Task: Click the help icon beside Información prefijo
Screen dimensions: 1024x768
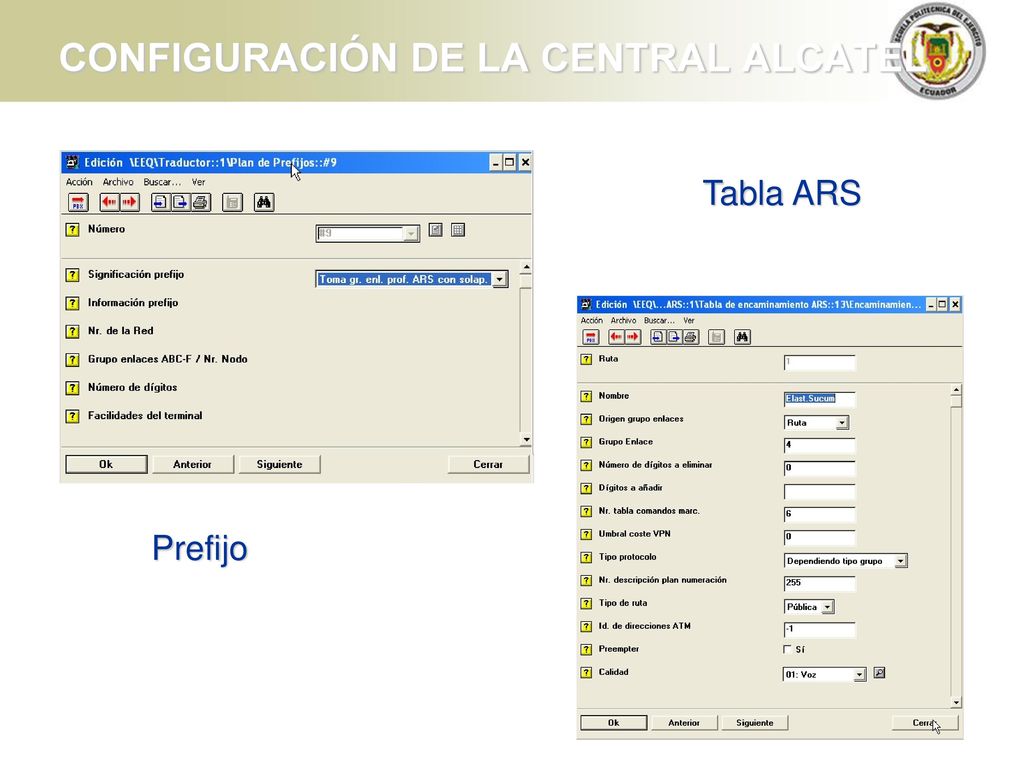Action: 72,303
